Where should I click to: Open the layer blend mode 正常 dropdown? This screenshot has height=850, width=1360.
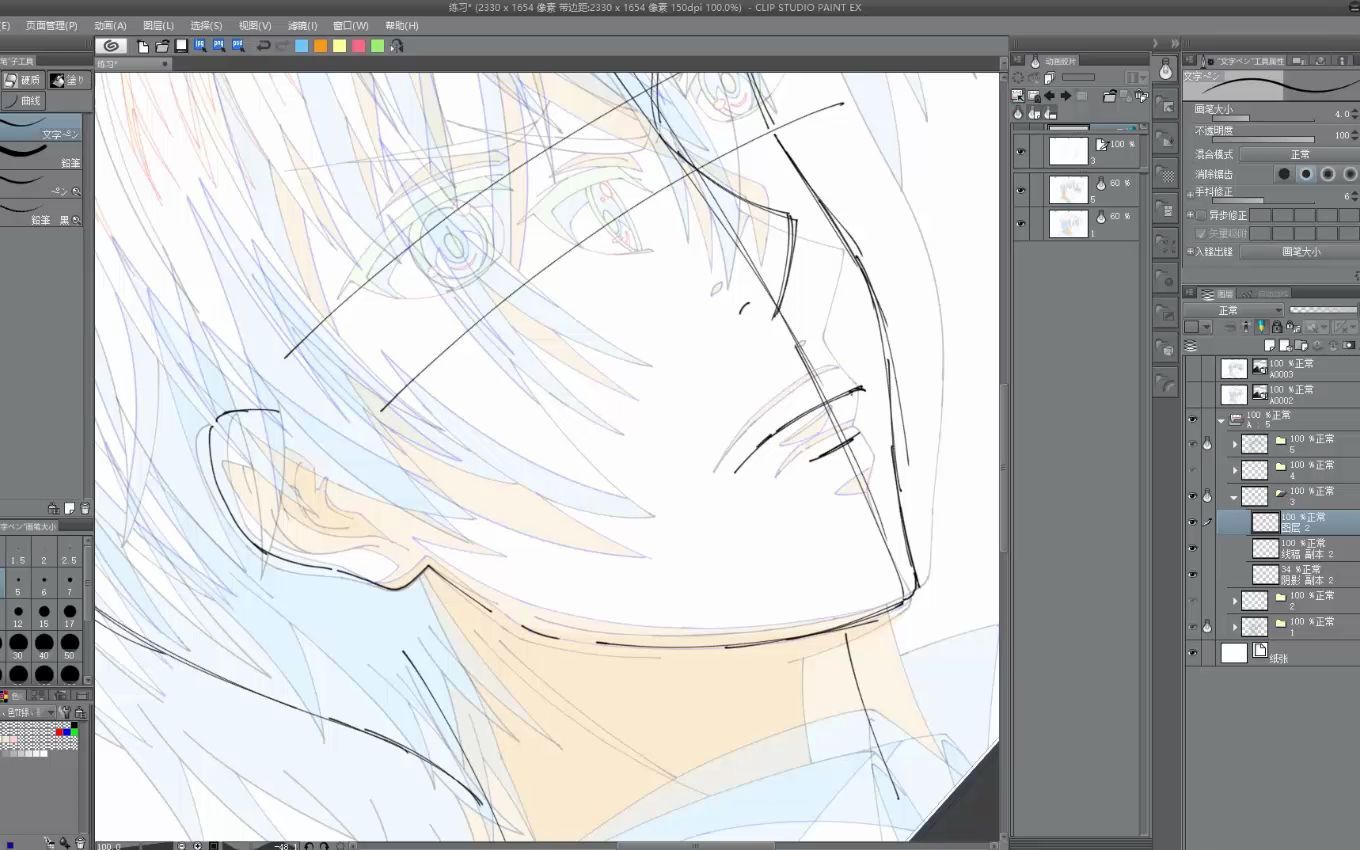[1235, 310]
